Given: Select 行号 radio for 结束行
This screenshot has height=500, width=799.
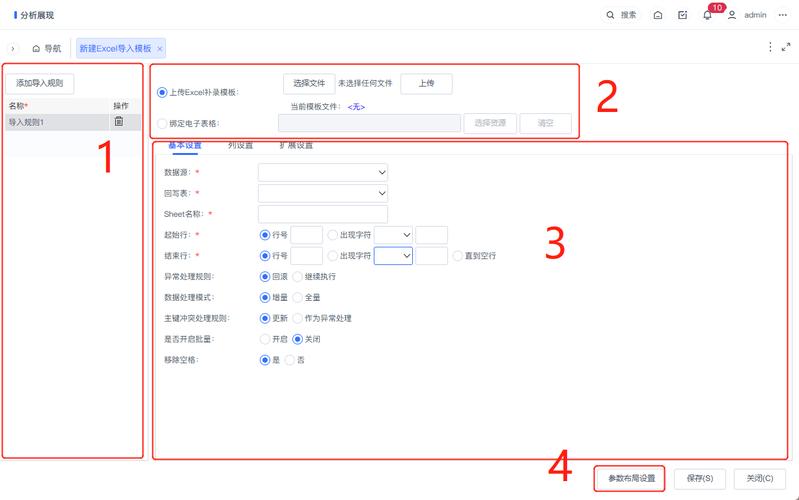Looking at the screenshot, I should (x=264, y=256).
